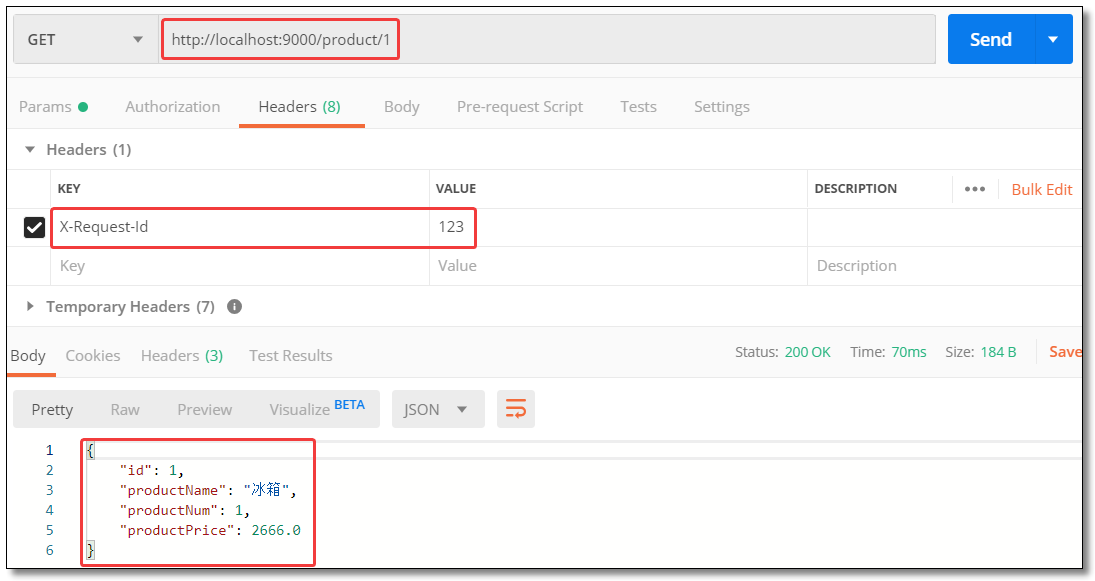Viewport: 1095px width, 581px height.
Task: Open Bulk Edit for headers
Action: (x=1041, y=189)
